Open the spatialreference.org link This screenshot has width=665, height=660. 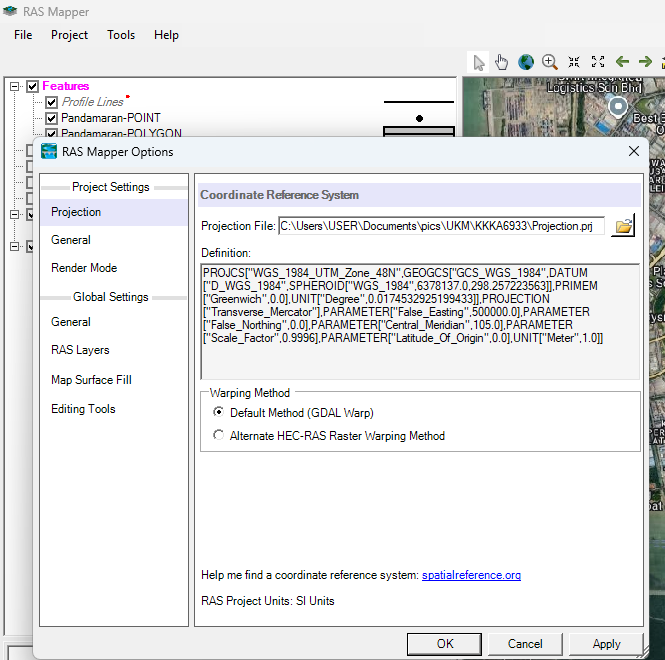click(471, 575)
